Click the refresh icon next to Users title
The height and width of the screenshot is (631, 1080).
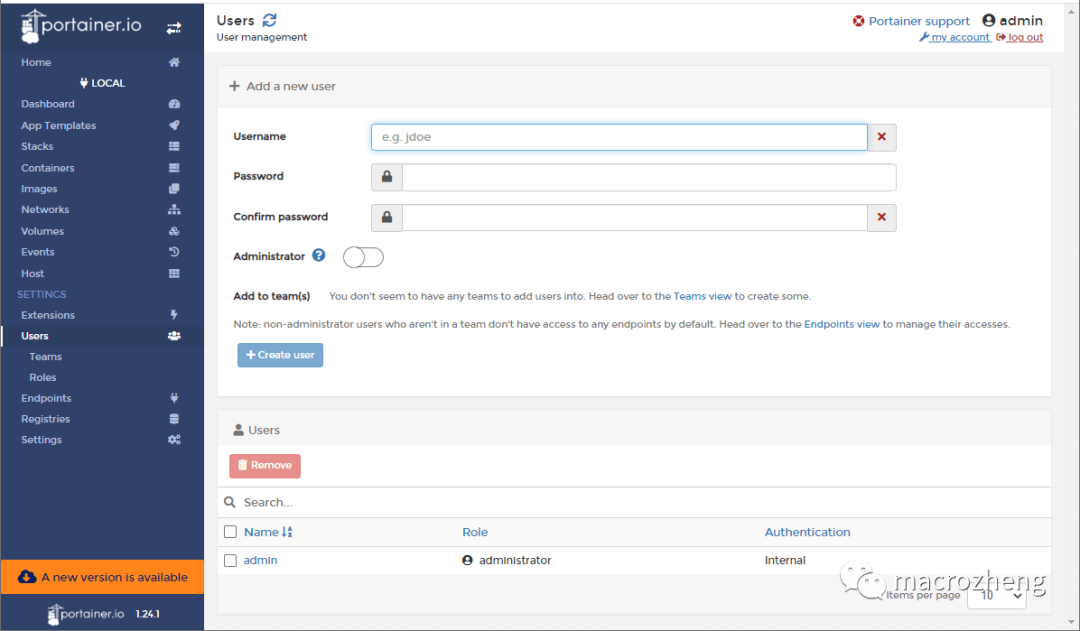coord(269,21)
